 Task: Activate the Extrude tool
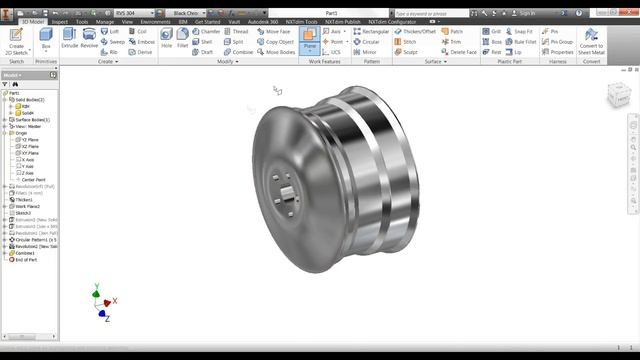point(69,38)
